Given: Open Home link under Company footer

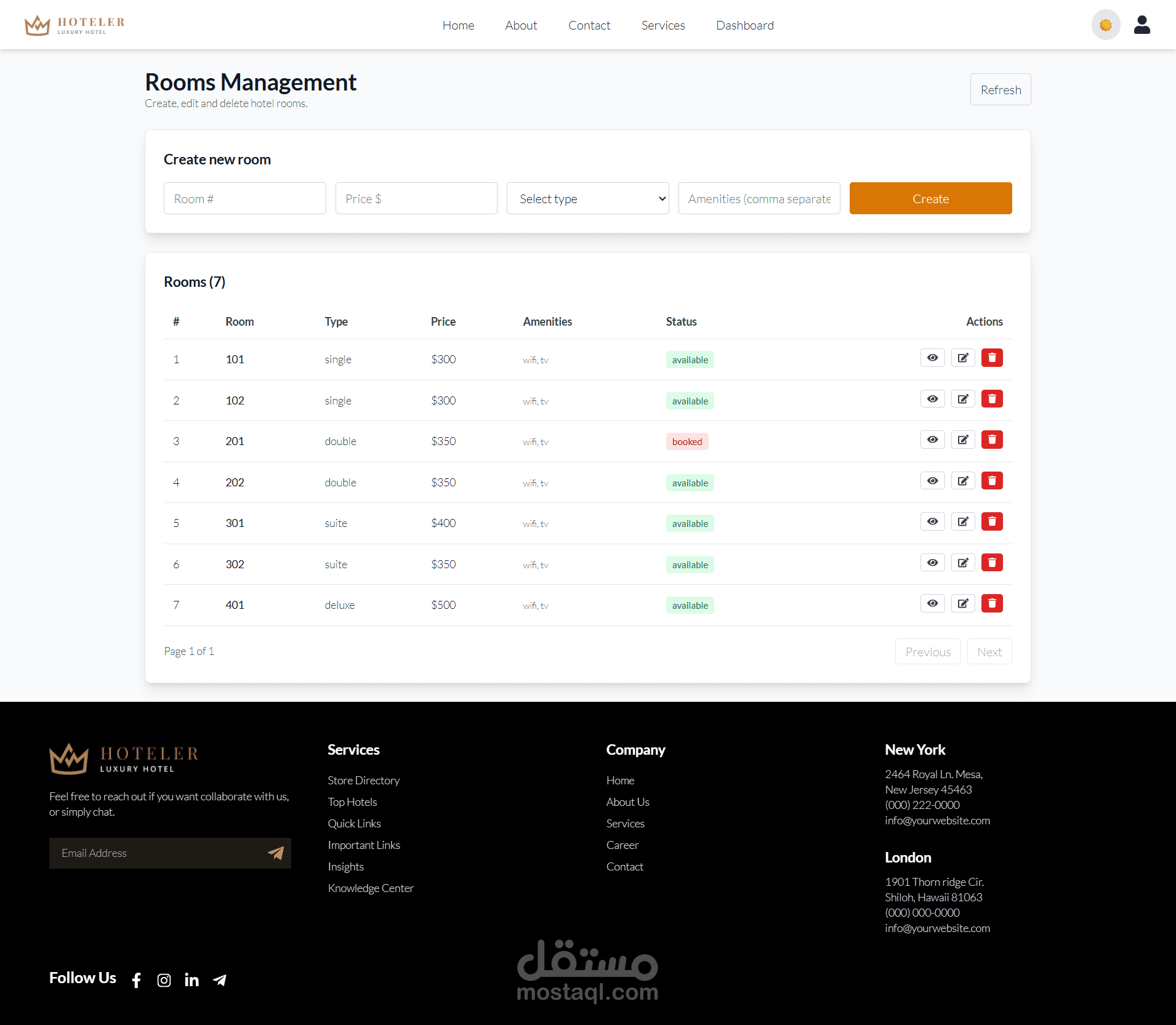Looking at the screenshot, I should [620, 780].
